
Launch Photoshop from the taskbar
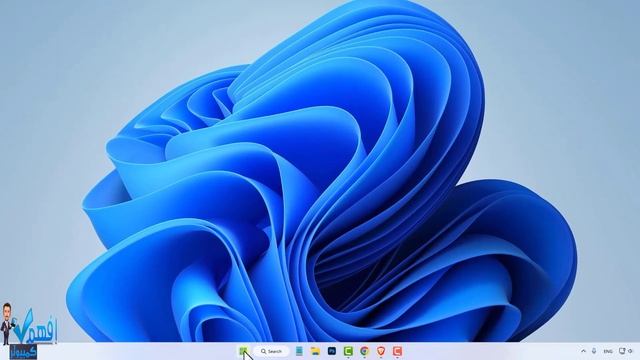tap(332, 351)
